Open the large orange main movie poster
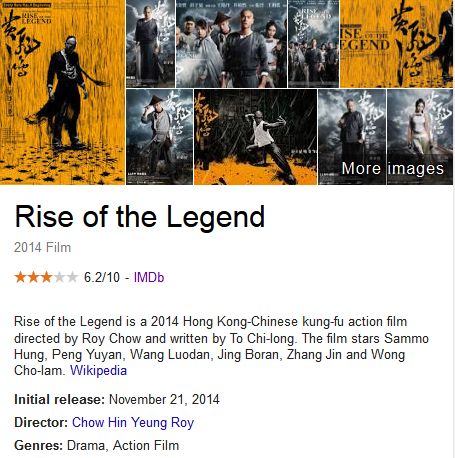This screenshot has height=458, width=455. click(x=62, y=92)
